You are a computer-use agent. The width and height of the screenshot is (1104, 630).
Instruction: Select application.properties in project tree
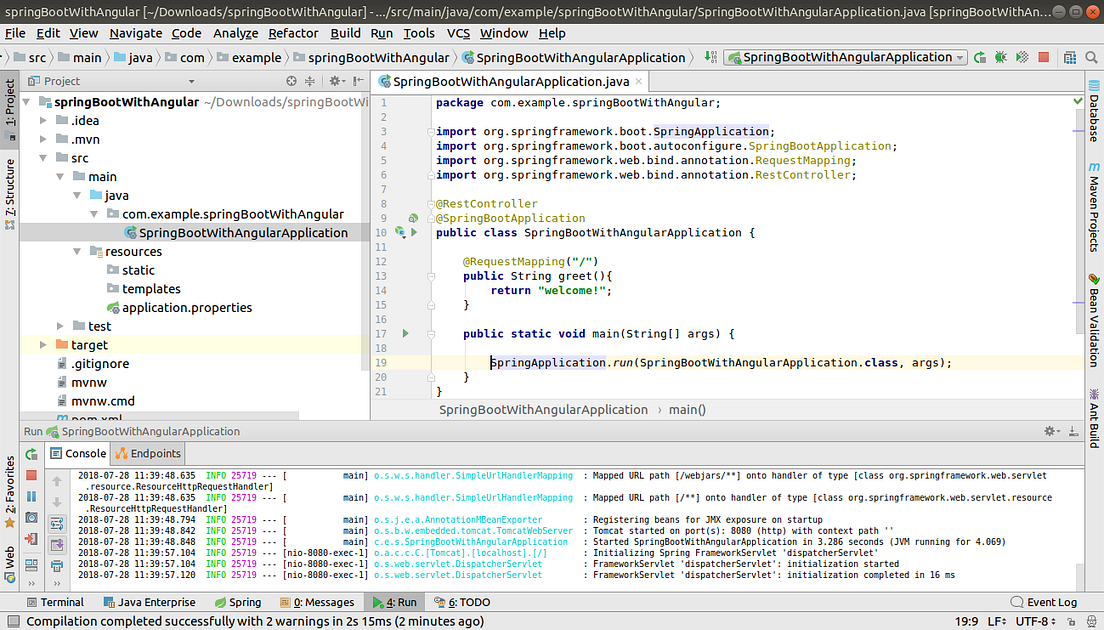coord(179,308)
